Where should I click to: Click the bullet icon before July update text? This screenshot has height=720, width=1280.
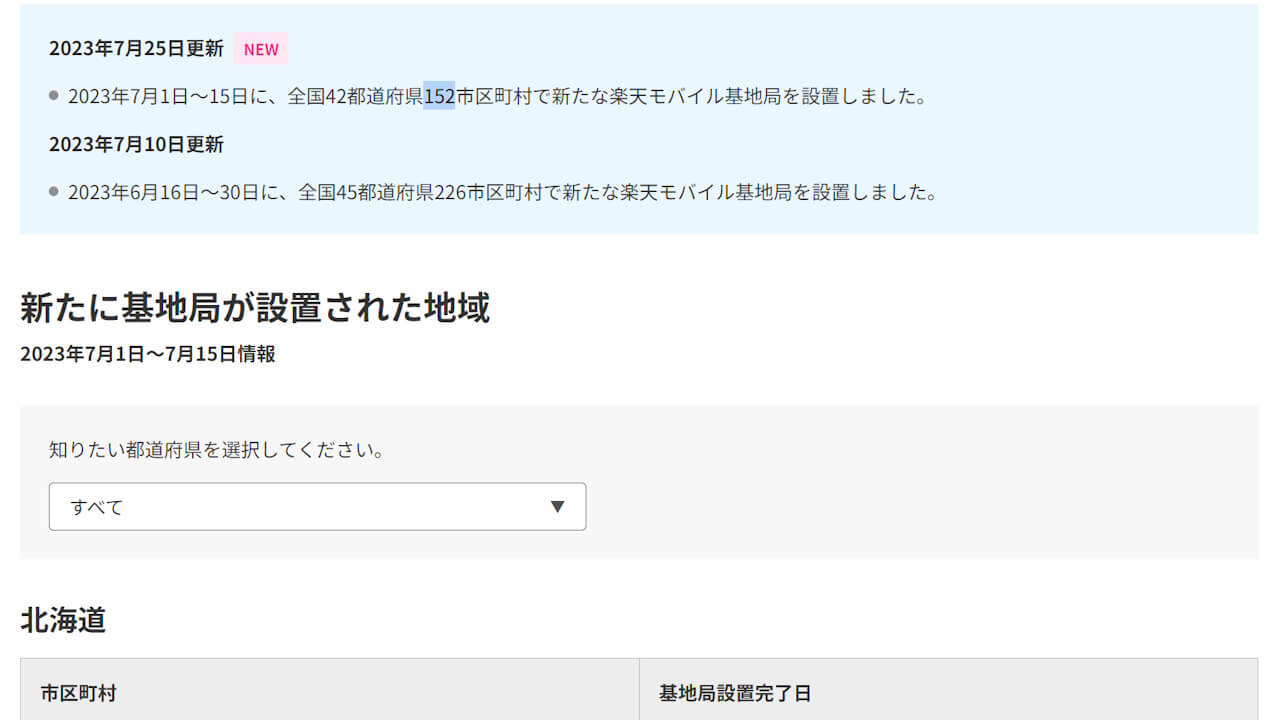(55, 95)
